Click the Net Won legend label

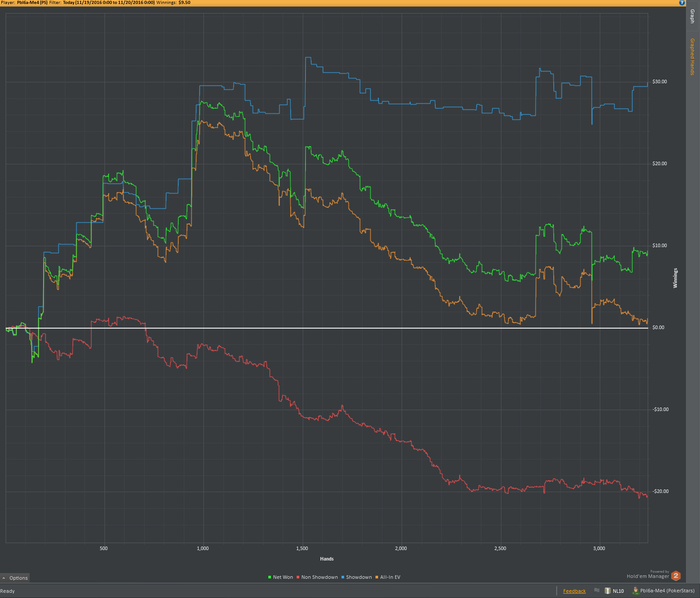point(283,577)
